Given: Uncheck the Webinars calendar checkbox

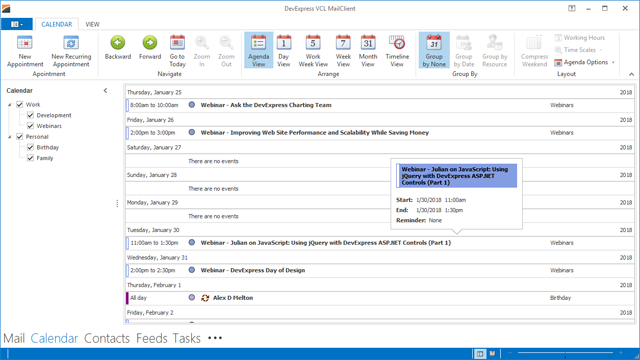Looking at the screenshot, I should click(x=30, y=126).
